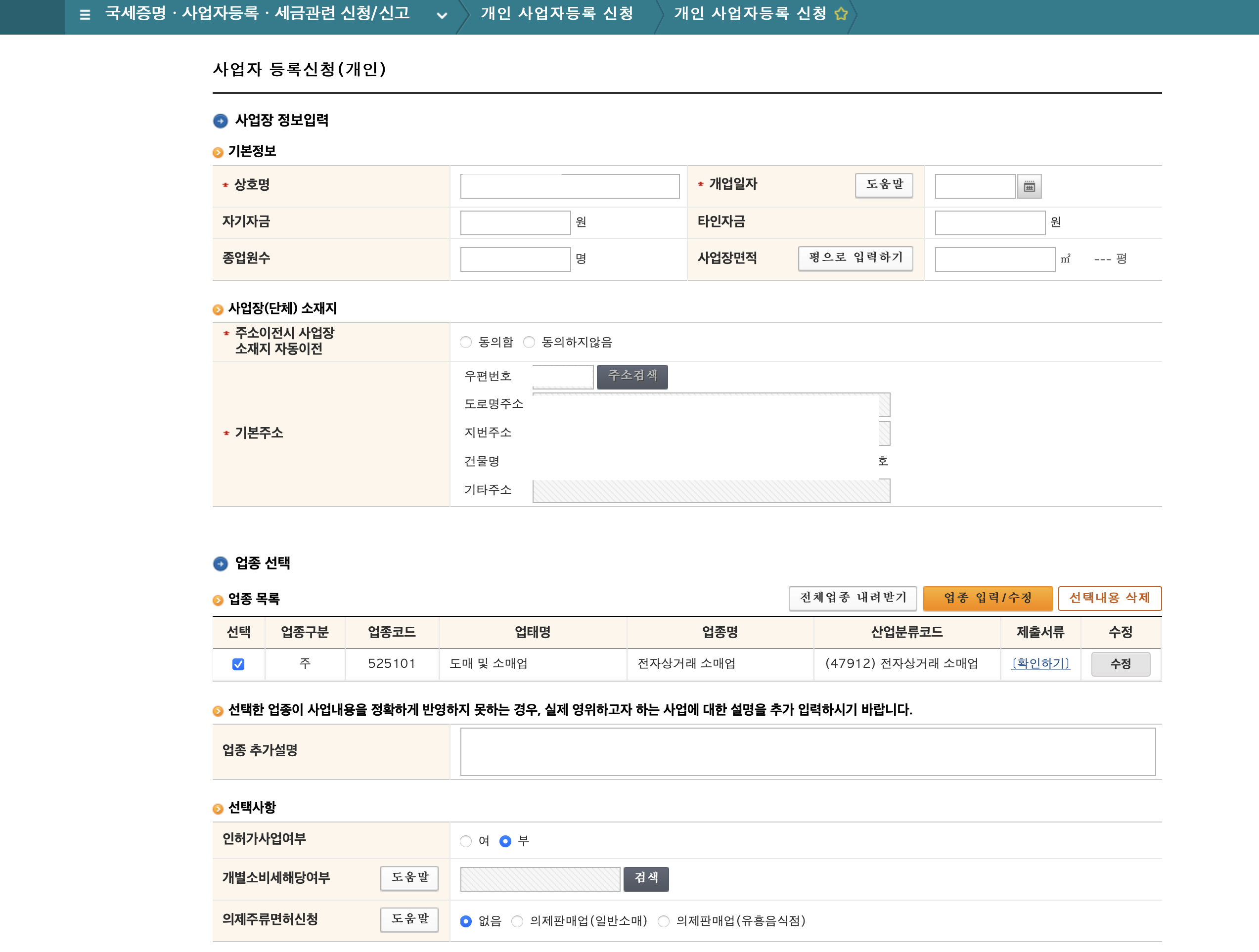1259x952 pixels.
Task: Click the 업종 입력/수정 button
Action: point(988,598)
